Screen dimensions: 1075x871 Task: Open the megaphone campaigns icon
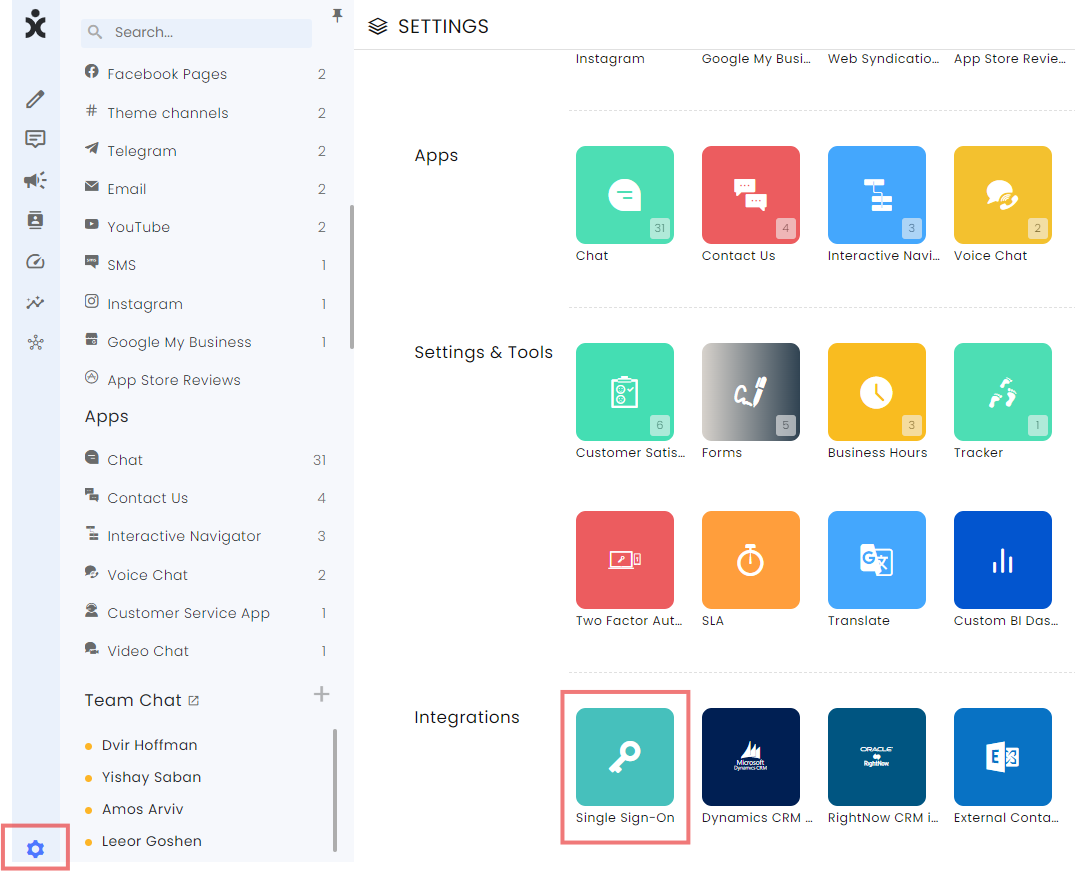(x=35, y=180)
